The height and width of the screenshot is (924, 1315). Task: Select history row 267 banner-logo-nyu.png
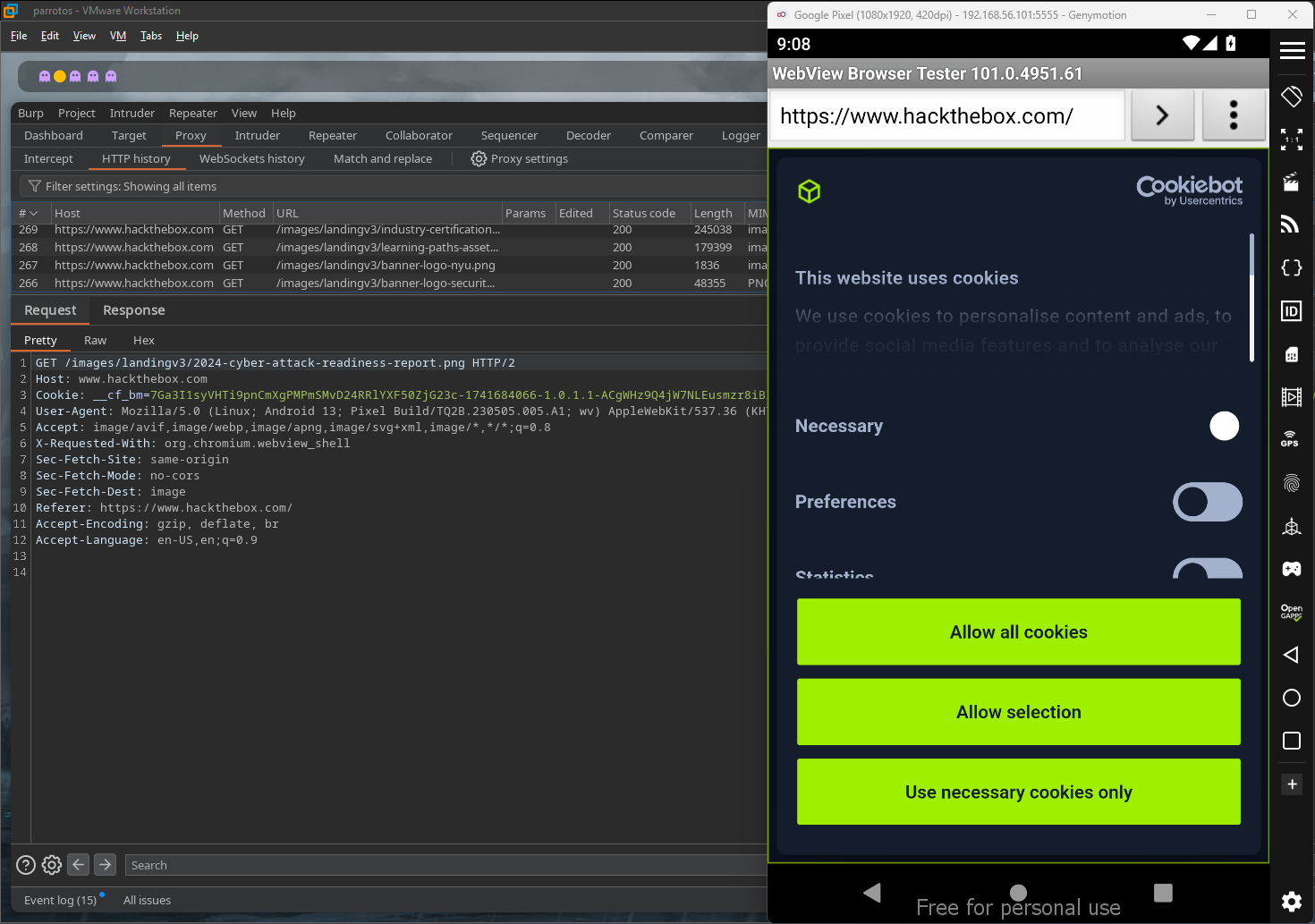point(389,265)
